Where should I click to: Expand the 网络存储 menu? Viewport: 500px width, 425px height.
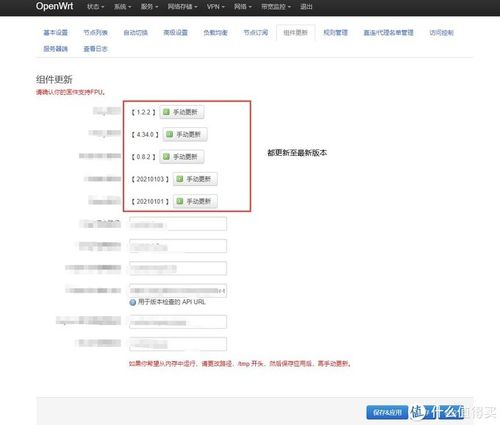[x=183, y=6]
